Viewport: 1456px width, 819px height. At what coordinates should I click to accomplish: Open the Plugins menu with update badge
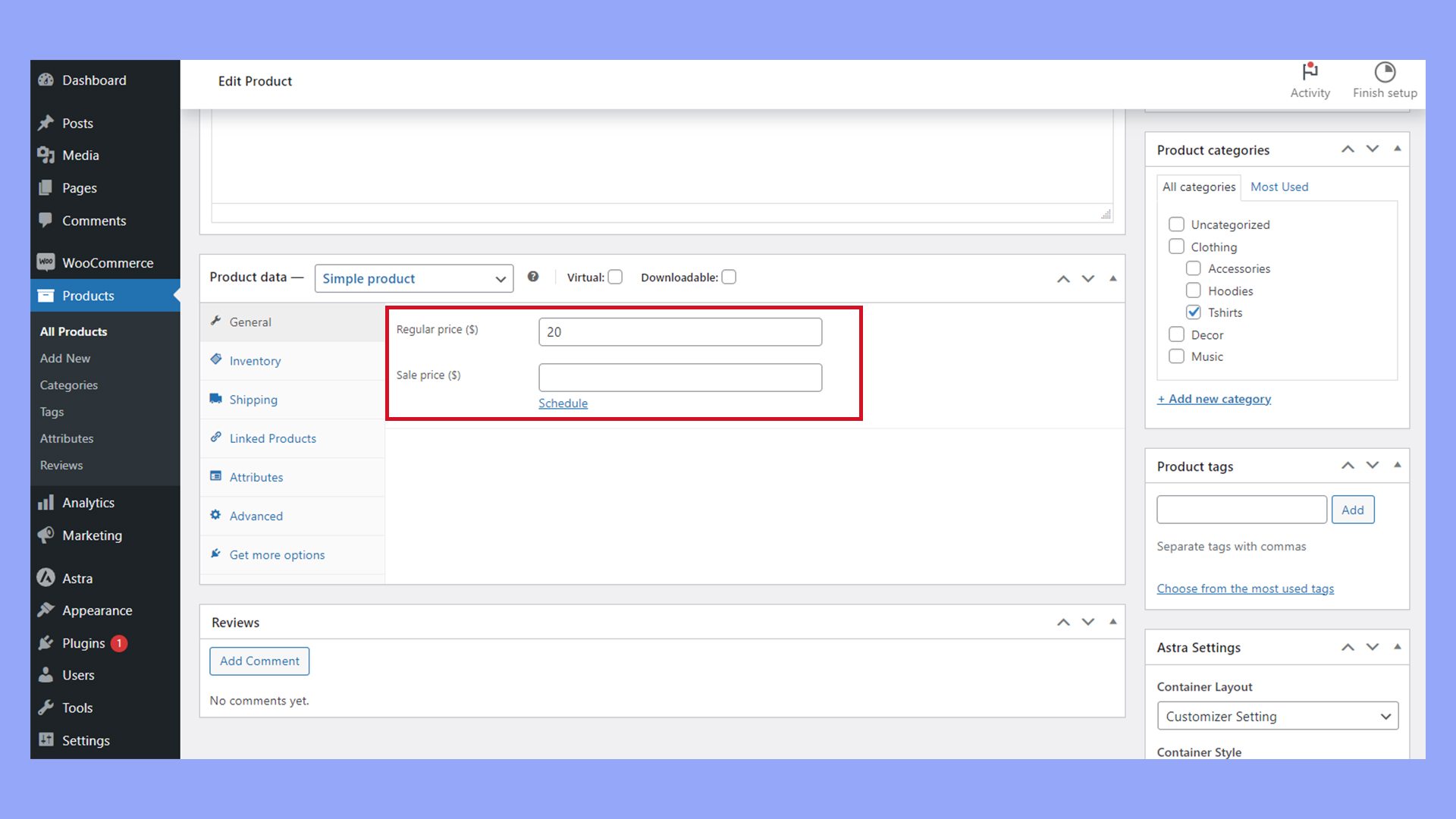coord(83,643)
